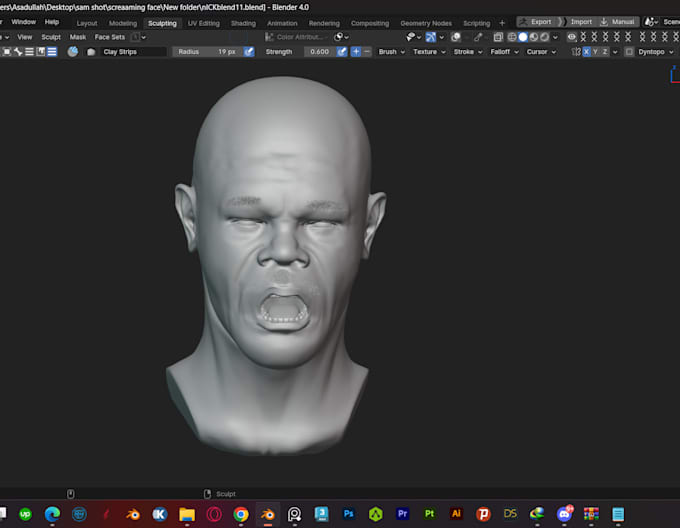Click the tool settings wrench icon
Screen dimensions: 680x528
(x=18, y=52)
